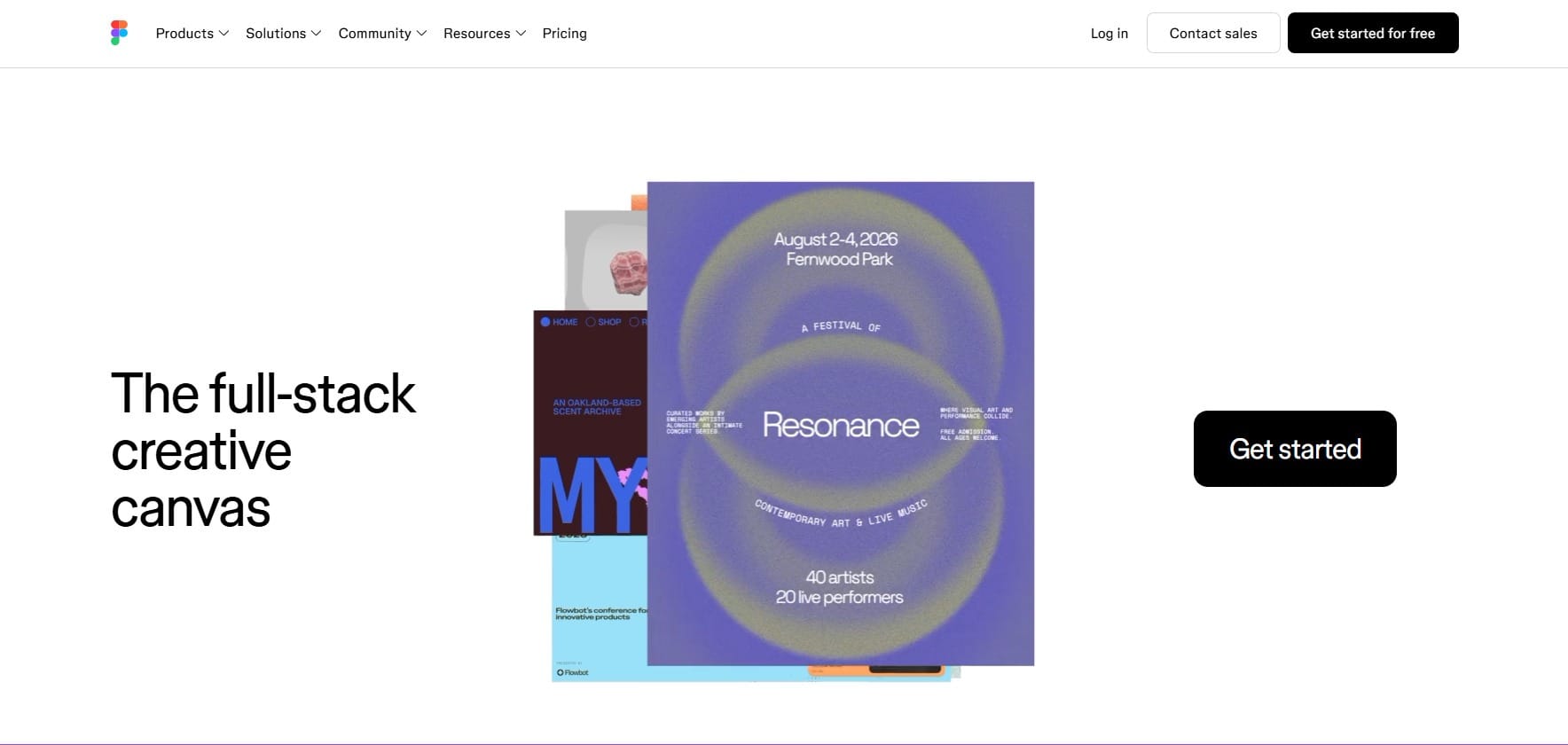Click "AN OAKLAND-BASED SCENT ARCHIVE" text
Viewport: 1568px width, 745px height.
tap(597, 407)
